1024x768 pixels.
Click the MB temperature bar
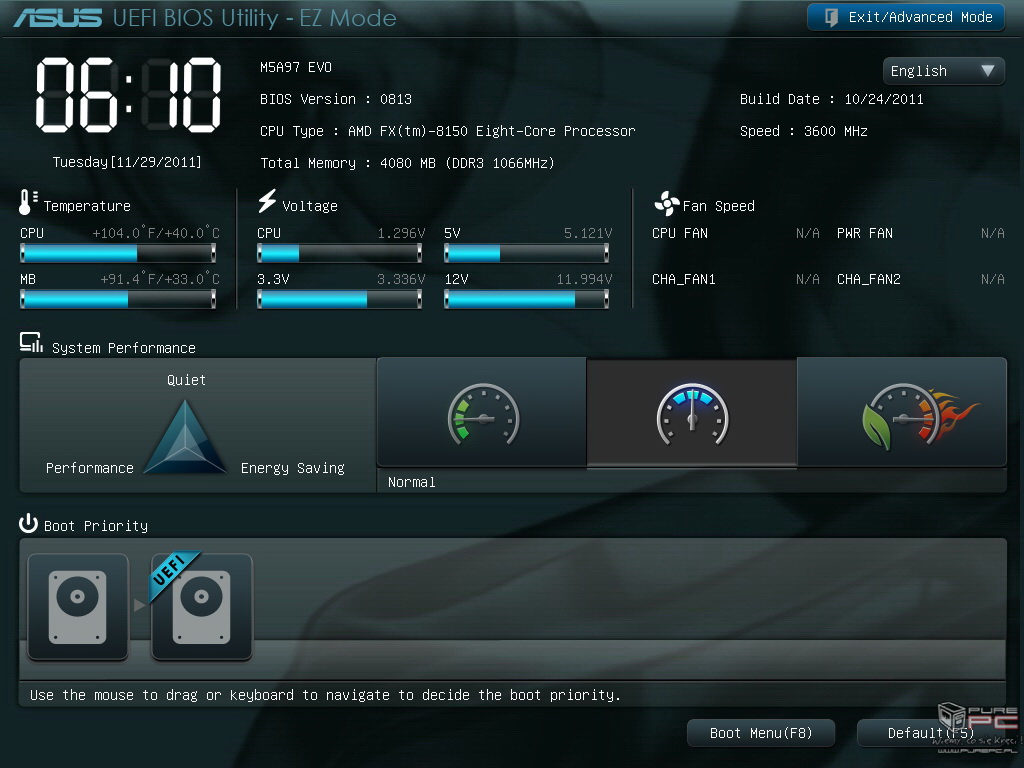point(118,299)
